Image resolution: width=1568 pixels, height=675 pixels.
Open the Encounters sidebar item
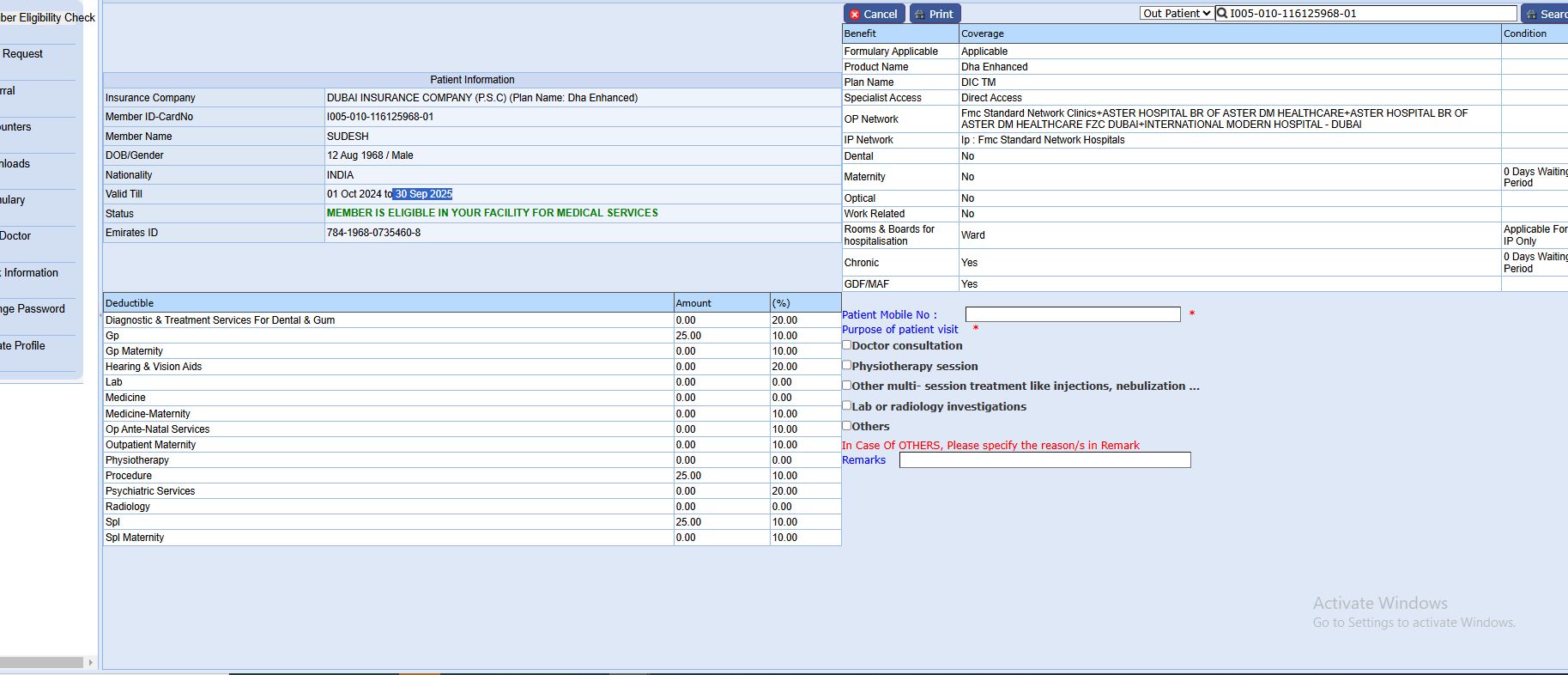15,127
